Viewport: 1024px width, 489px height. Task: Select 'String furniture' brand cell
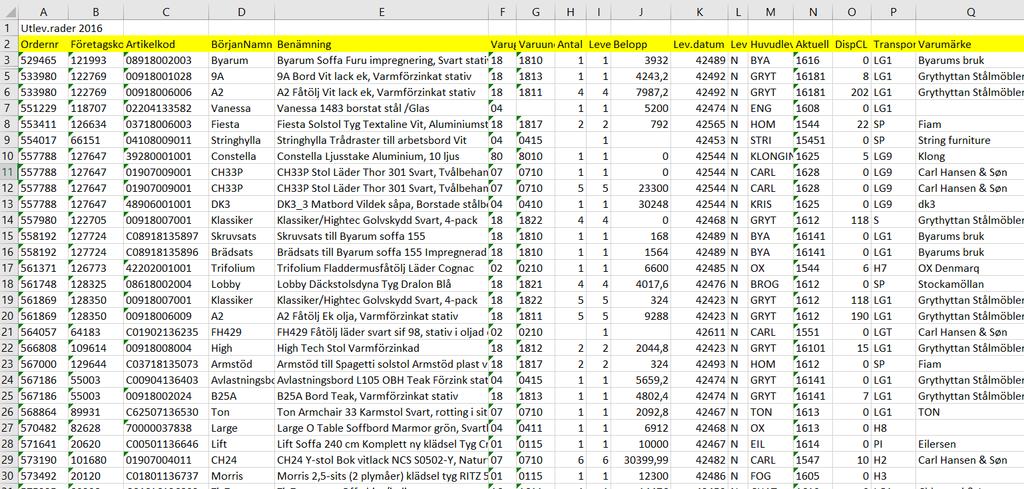pyautogui.click(x=970, y=140)
